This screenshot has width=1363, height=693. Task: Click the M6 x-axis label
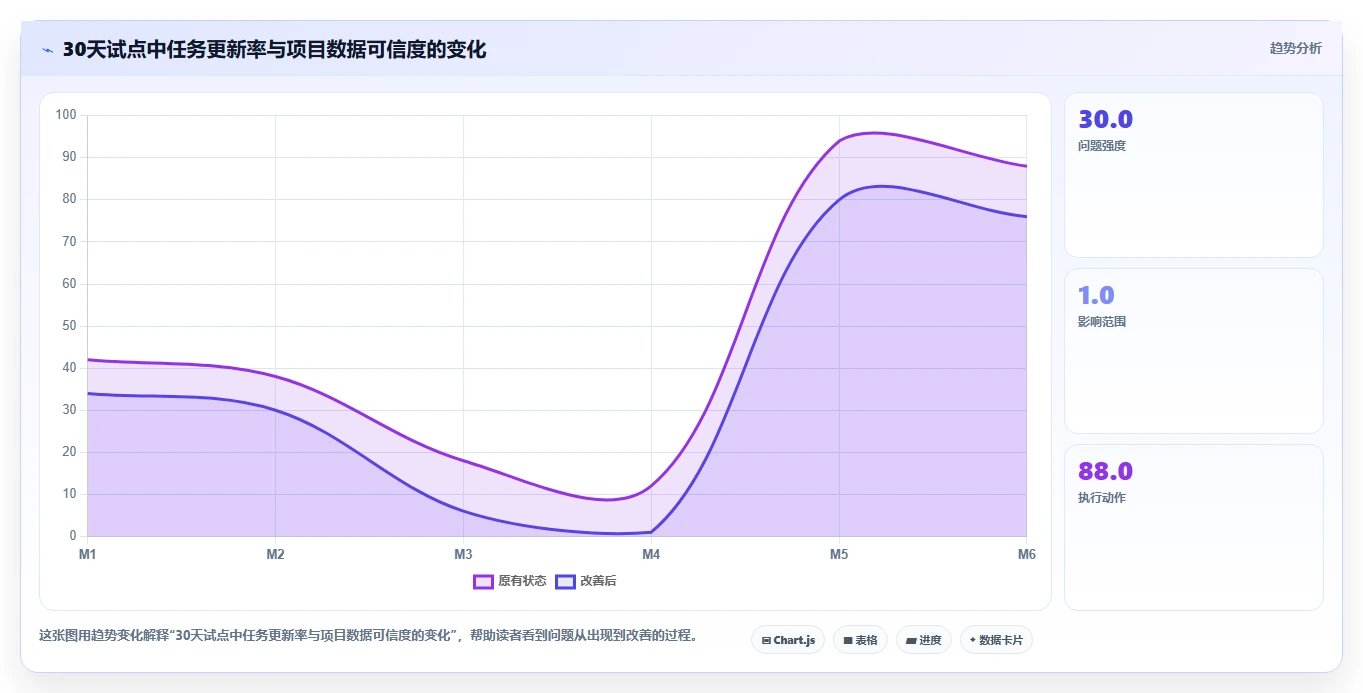(x=1026, y=554)
